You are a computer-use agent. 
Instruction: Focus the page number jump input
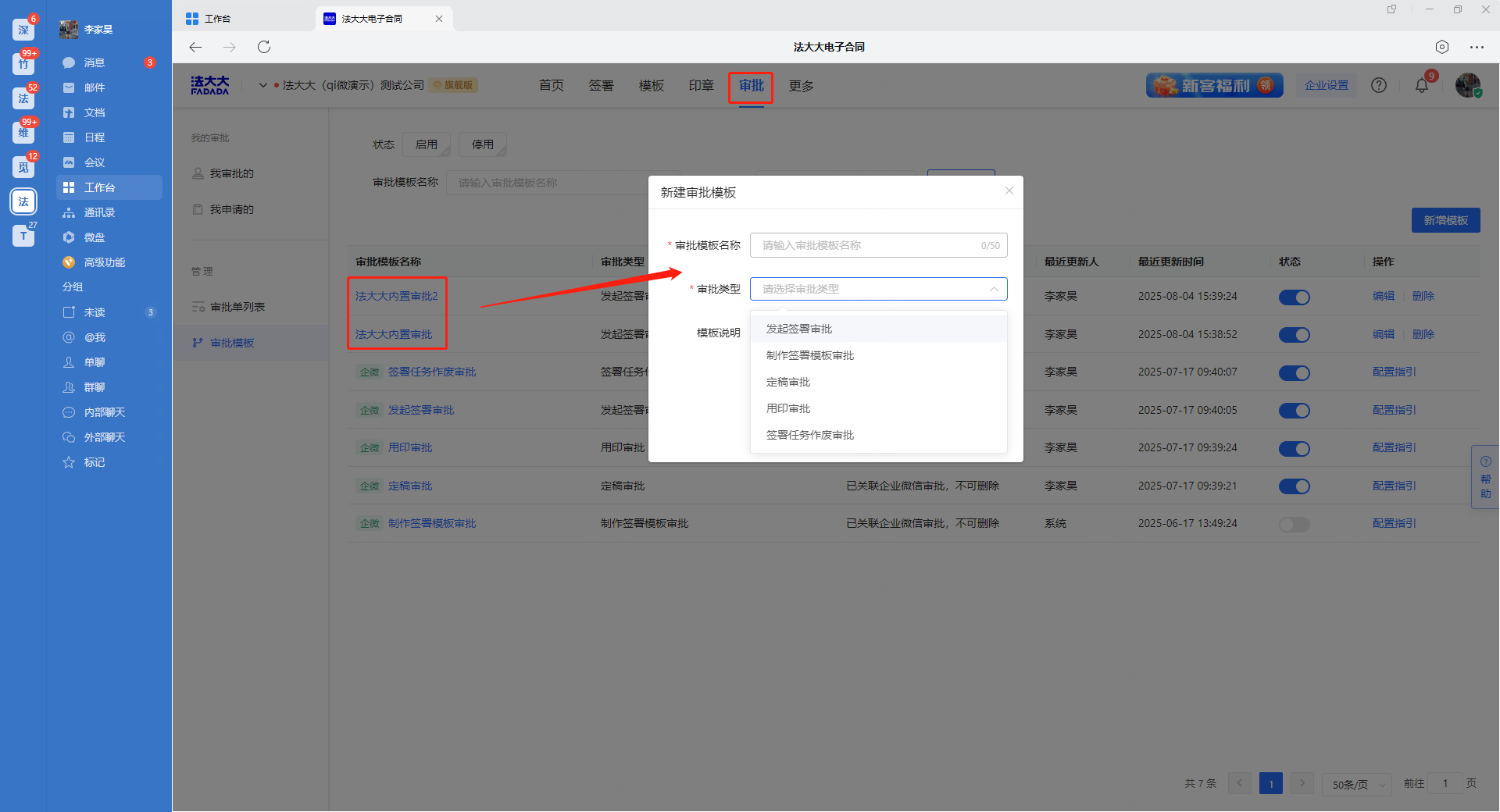1445,783
